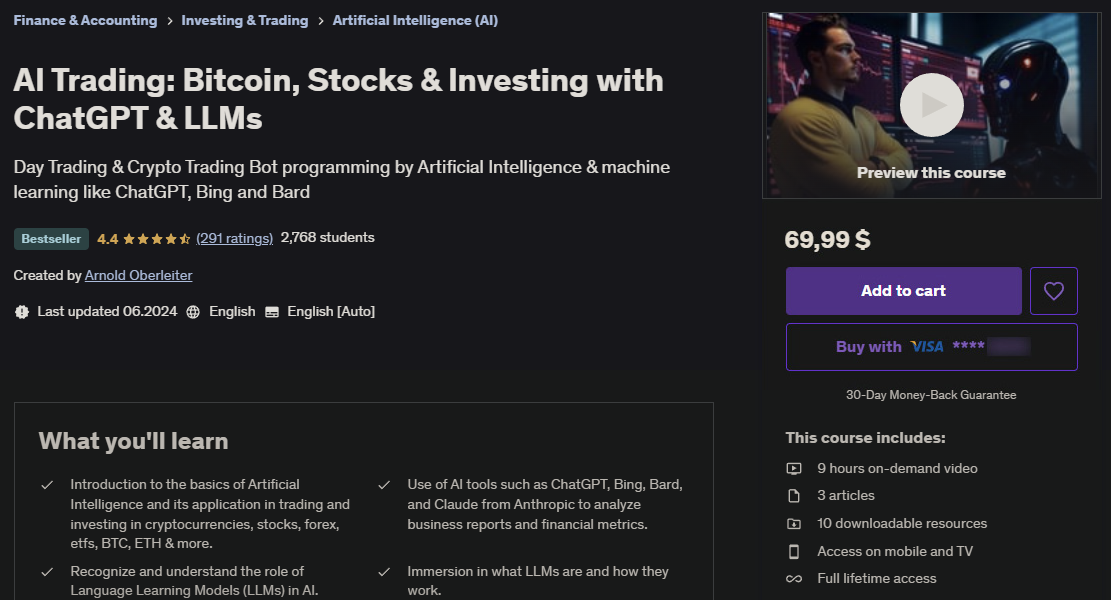Add course to wishlist heart icon

(x=1053, y=291)
